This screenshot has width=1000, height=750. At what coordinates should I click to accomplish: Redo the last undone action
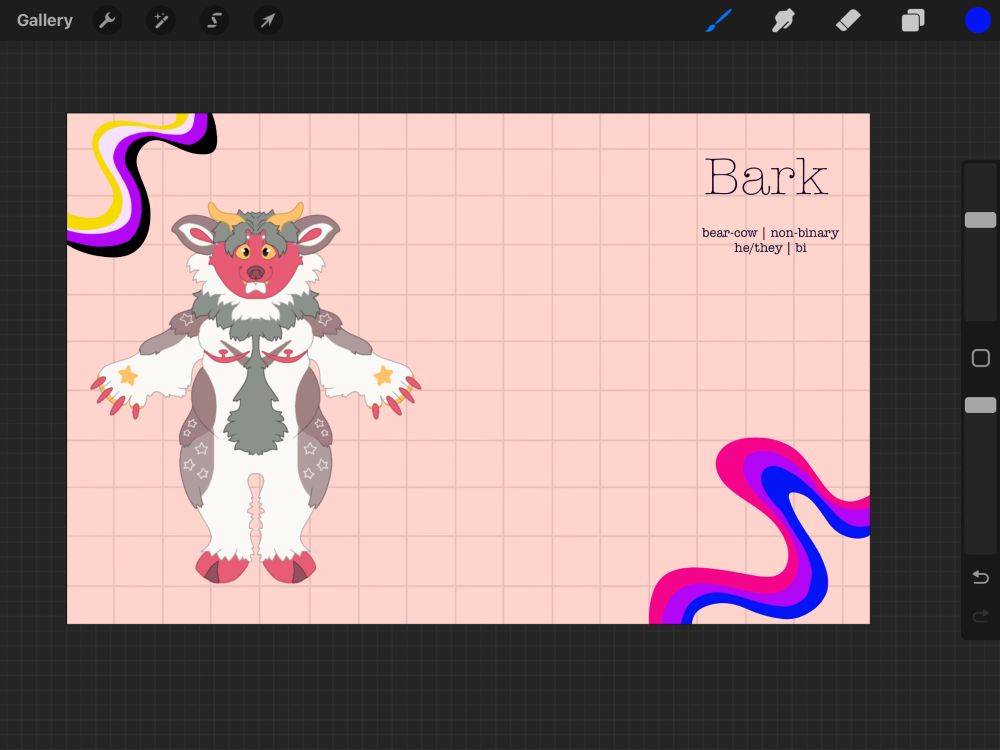pos(980,616)
